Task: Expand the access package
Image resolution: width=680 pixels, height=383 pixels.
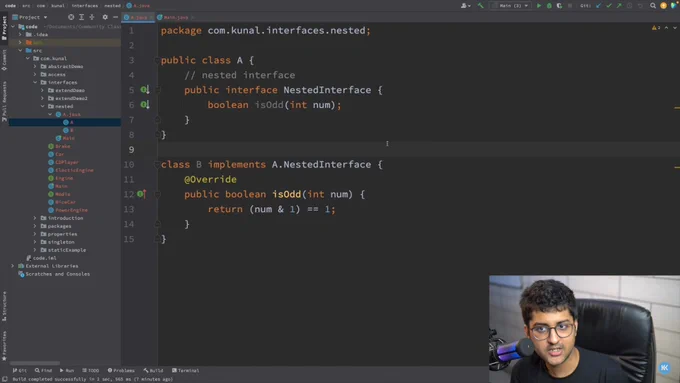Action: 35,74
